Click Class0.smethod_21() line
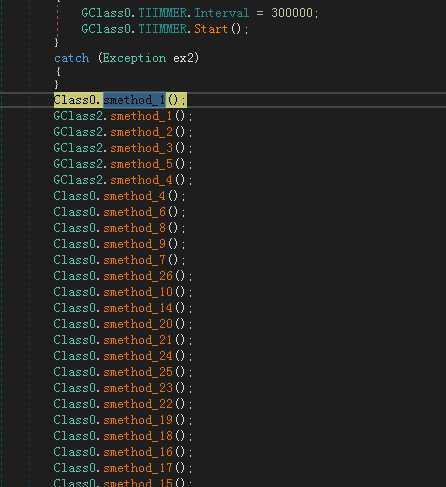 coord(123,340)
